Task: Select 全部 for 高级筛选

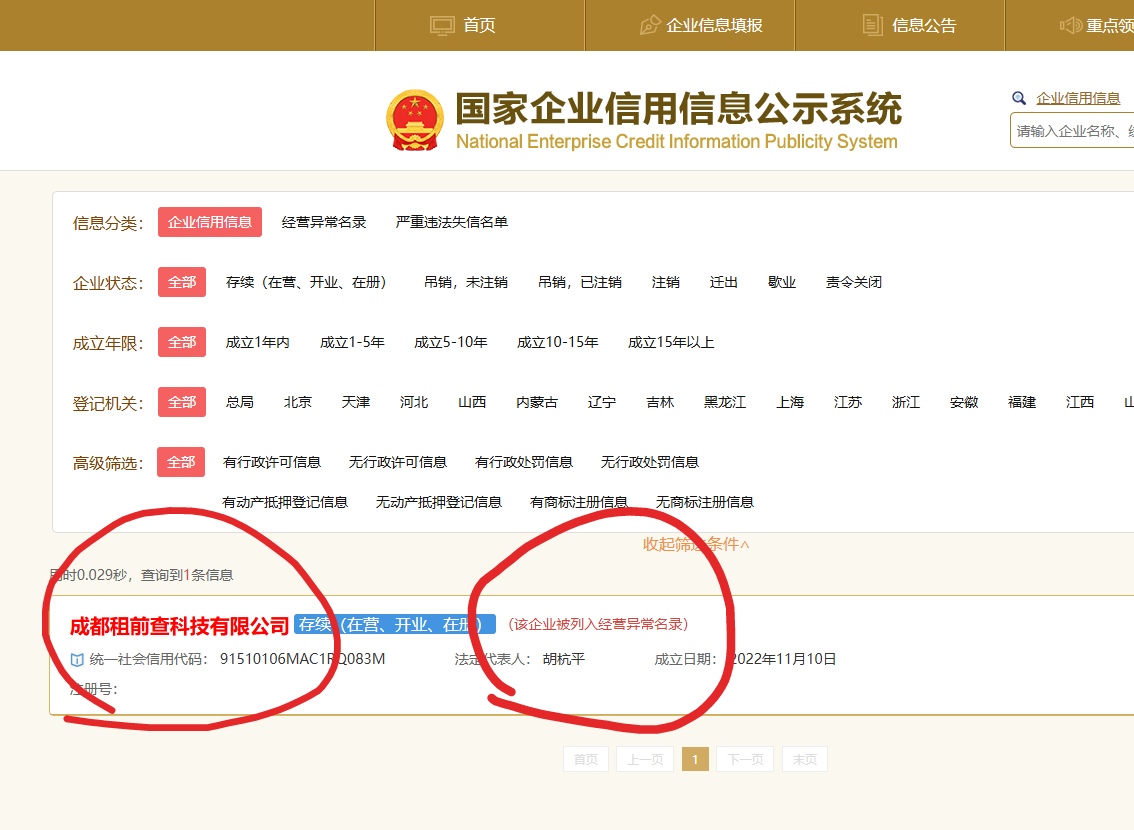Action: [181, 462]
